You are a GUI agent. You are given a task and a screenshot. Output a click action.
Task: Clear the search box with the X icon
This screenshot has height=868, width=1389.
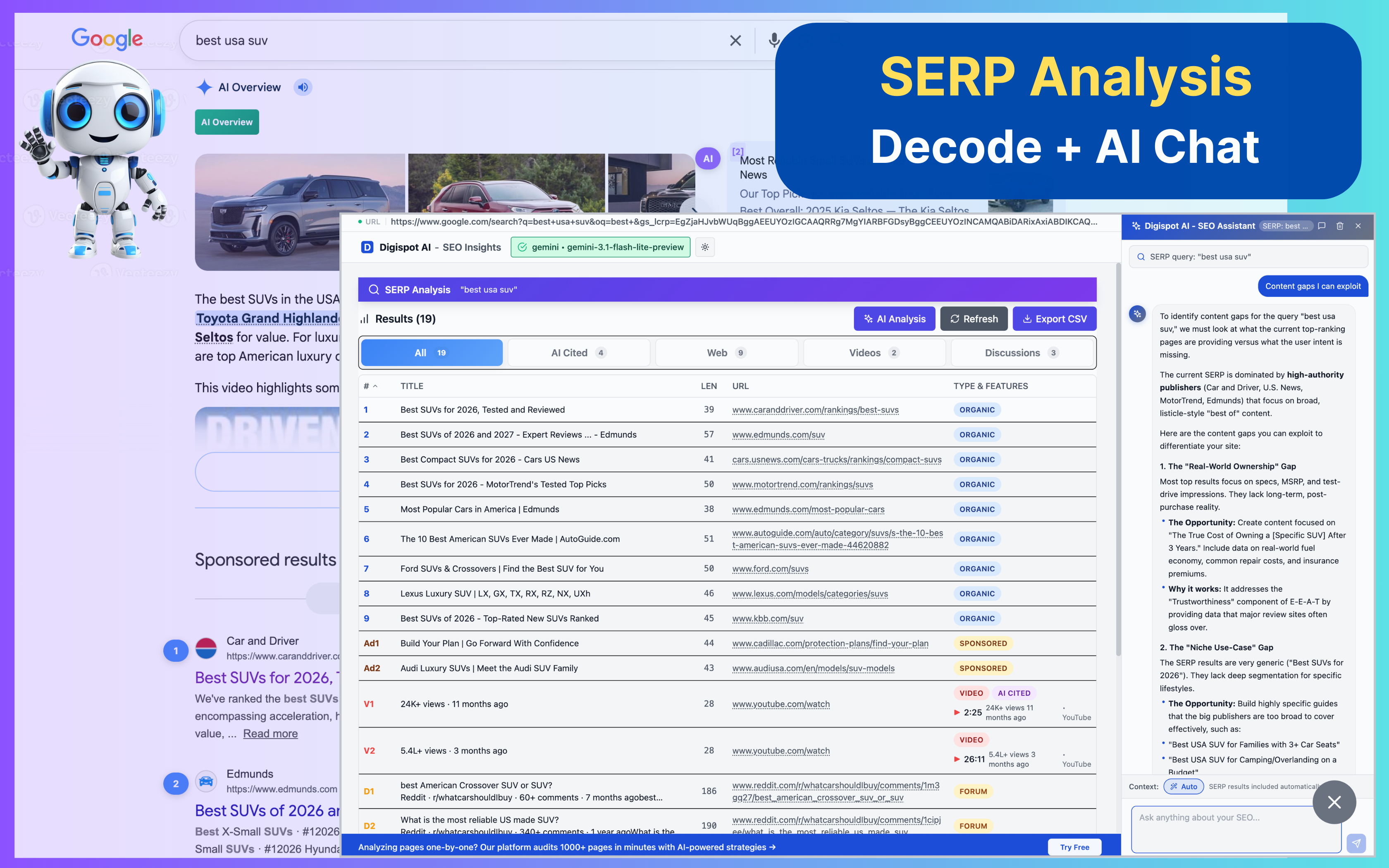click(x=735, y=40)
